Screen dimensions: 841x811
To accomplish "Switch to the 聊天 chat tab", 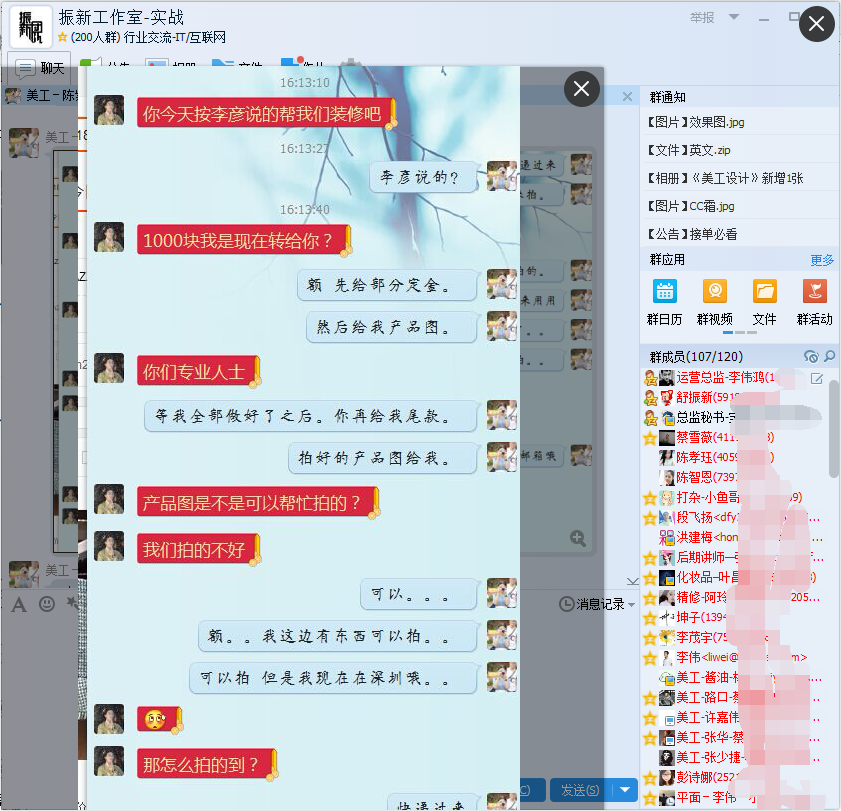I will [x=41, y=68].
